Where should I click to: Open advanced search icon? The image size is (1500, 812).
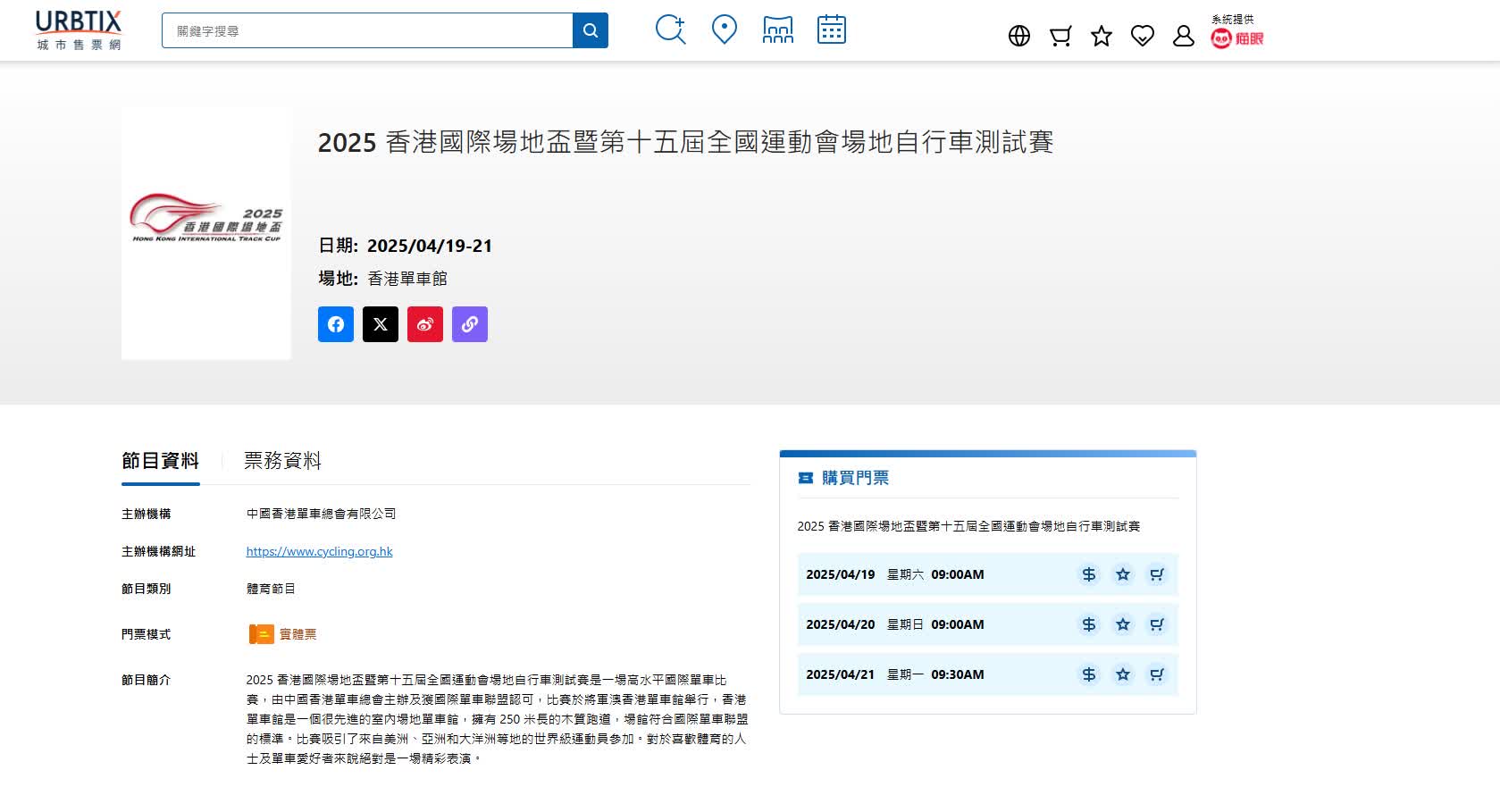[670, 29]
